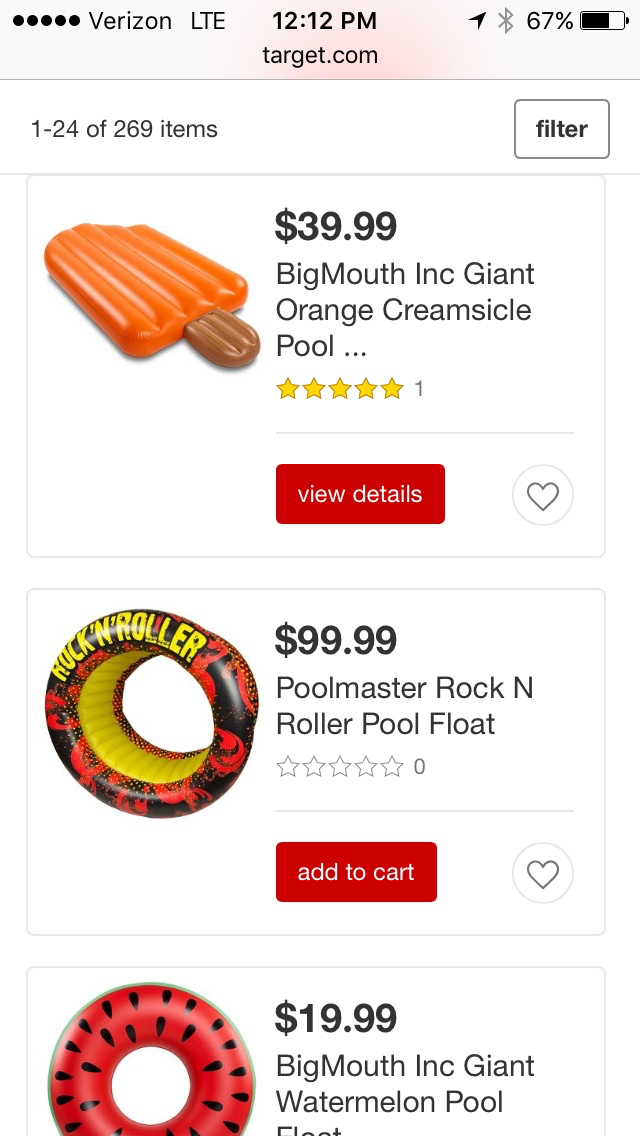Tap the Bluetooth status icon
Screen dimensions: 640x1136
coord(505,20)
